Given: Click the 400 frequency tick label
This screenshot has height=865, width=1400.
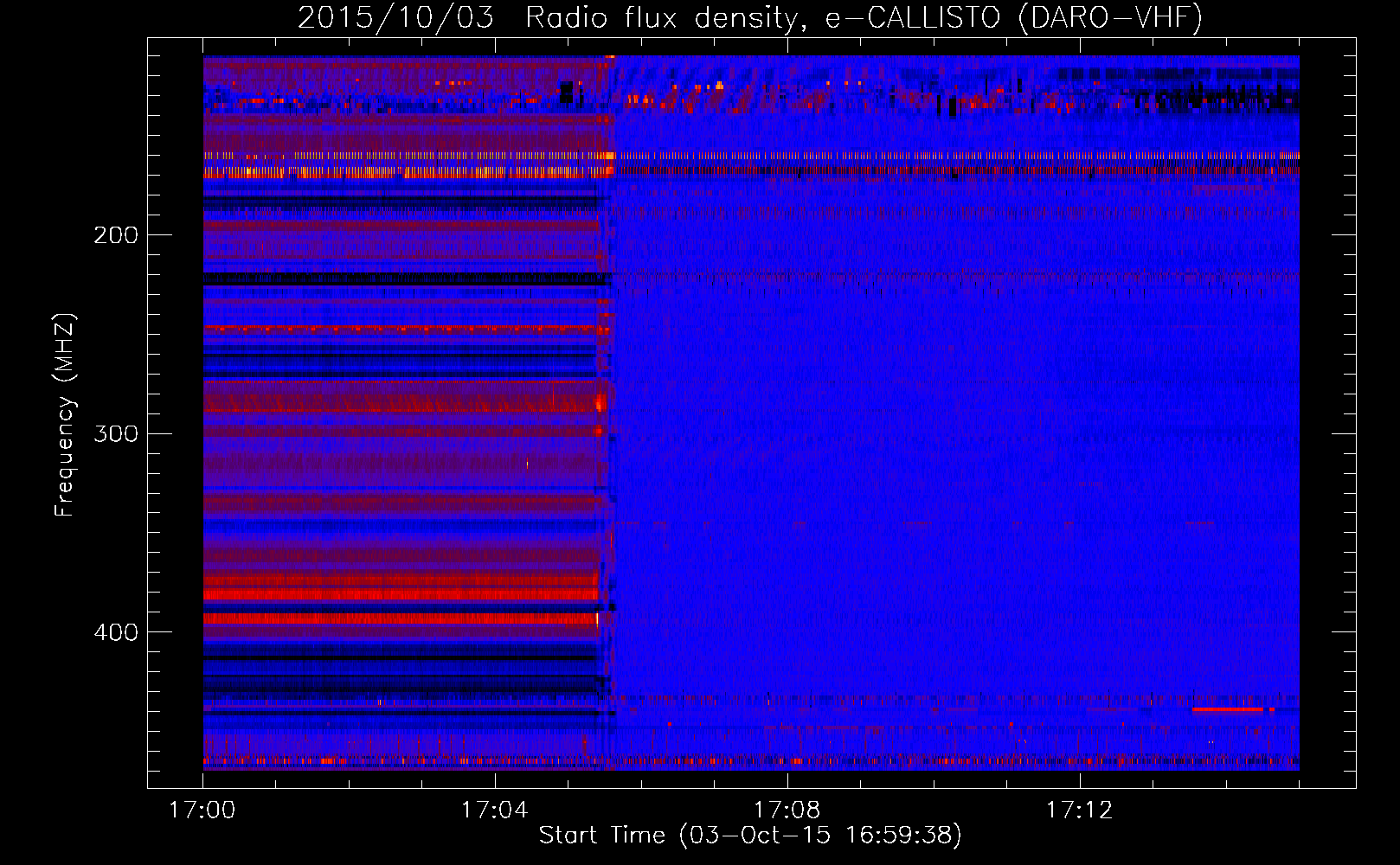Looking at the screenshot, I should pyautogui.click(x=116, y=632).
